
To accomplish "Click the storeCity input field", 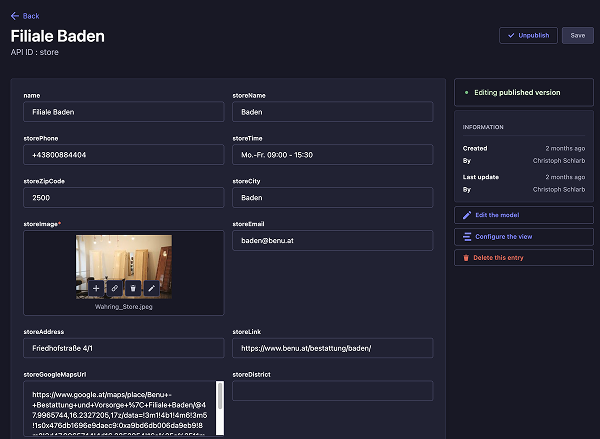I will pos(333,197).
